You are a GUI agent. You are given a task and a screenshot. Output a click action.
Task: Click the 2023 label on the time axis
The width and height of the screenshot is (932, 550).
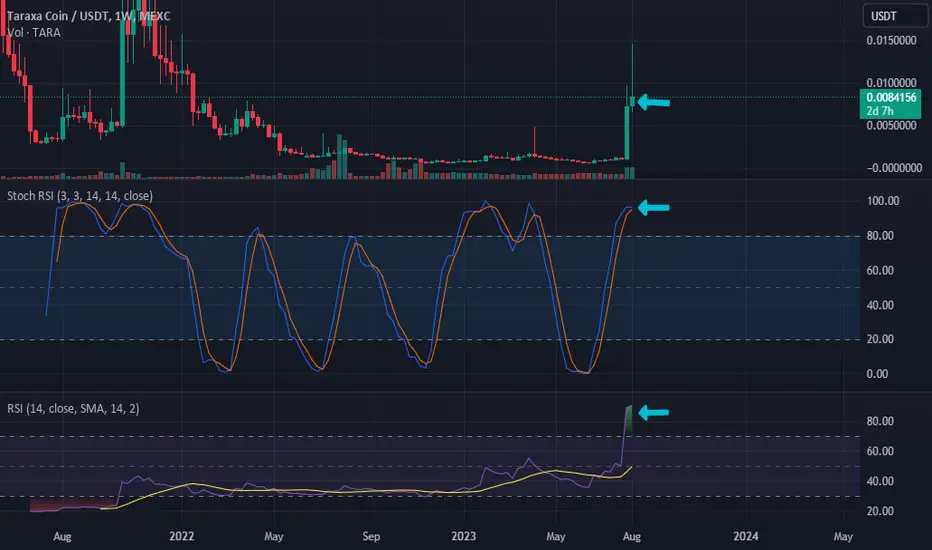[464, 536]
